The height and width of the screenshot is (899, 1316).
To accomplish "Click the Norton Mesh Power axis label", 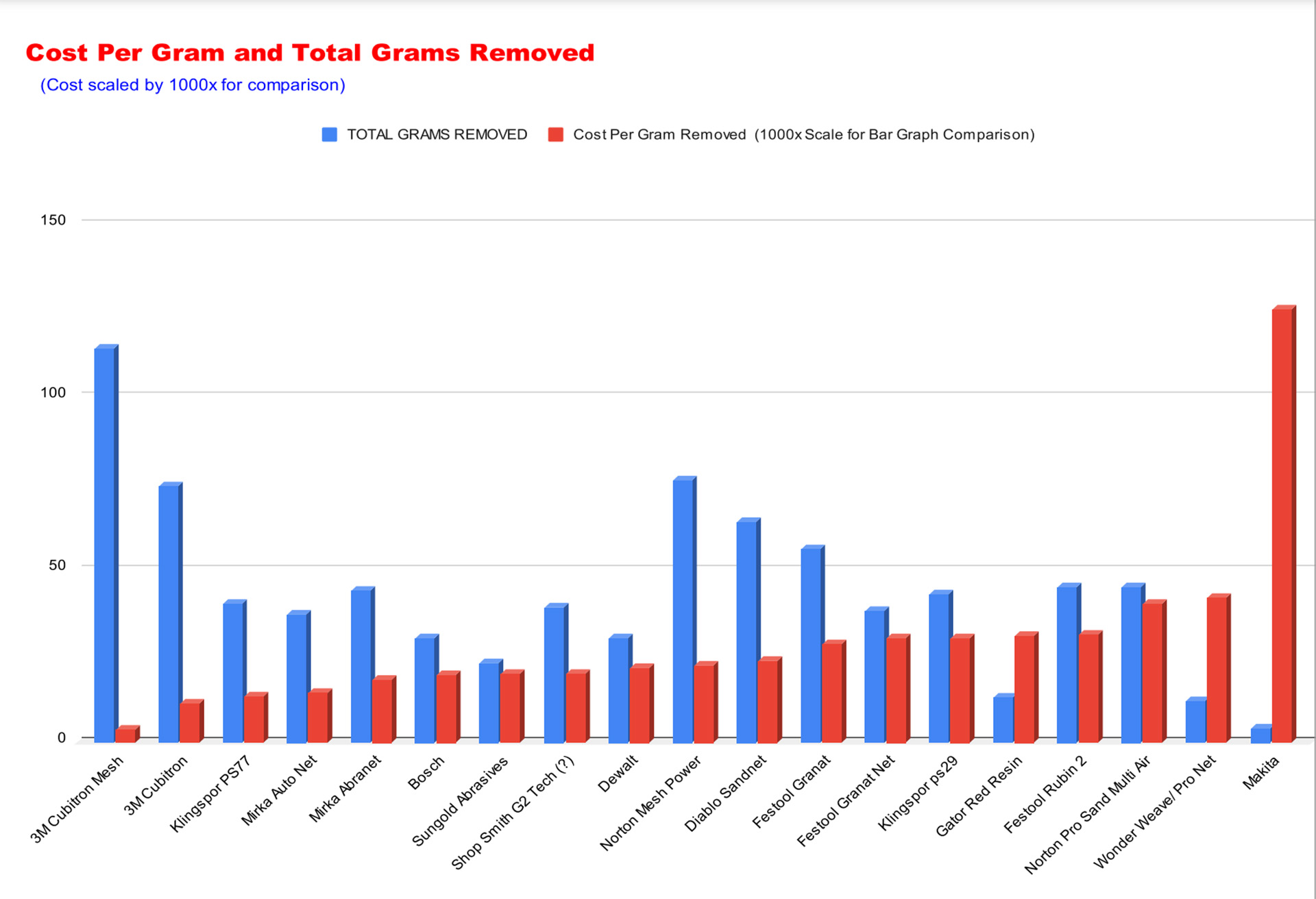I will [x=650, y=803].
